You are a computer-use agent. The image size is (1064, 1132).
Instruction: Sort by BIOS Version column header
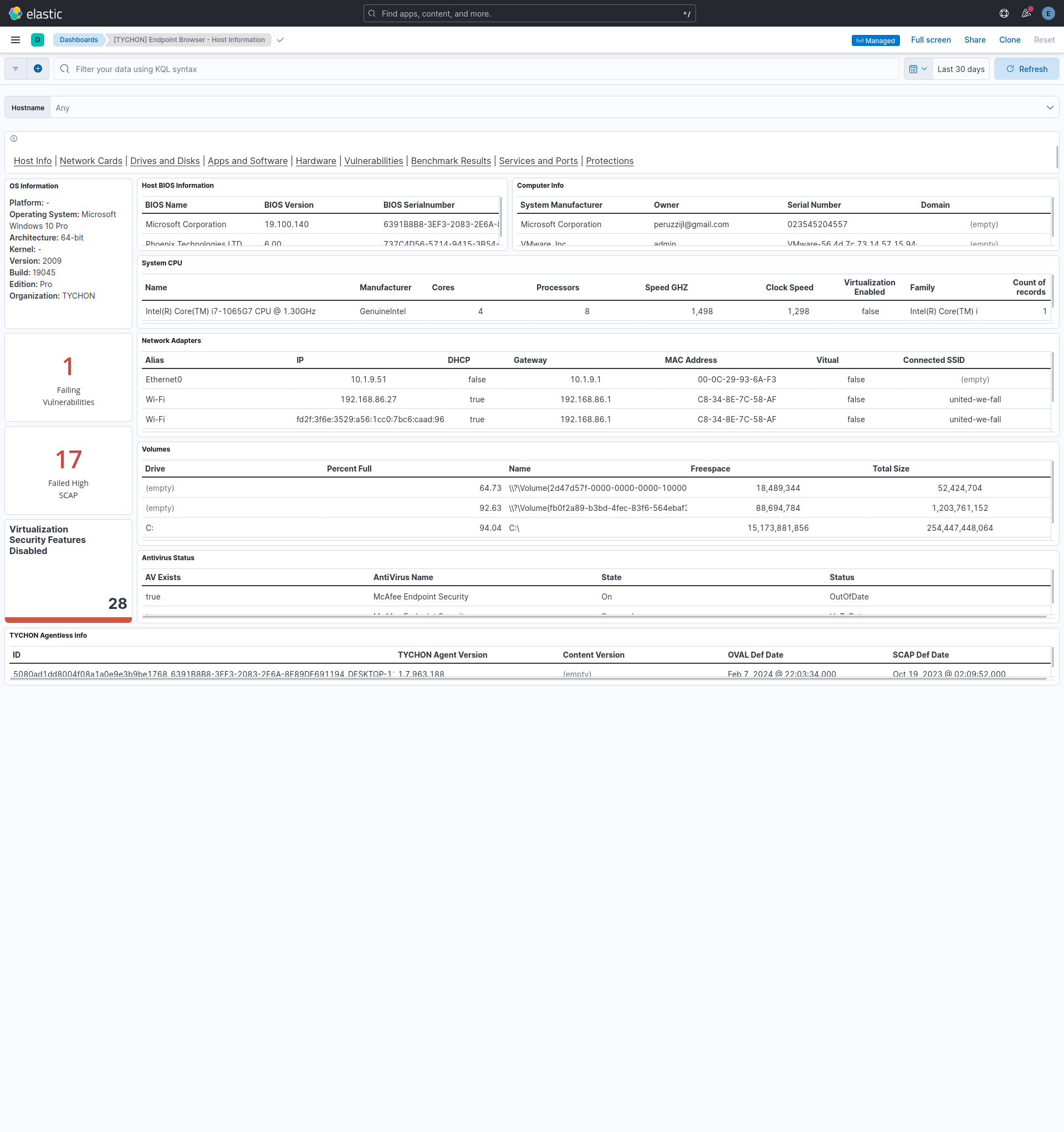[x=289, y=205]
